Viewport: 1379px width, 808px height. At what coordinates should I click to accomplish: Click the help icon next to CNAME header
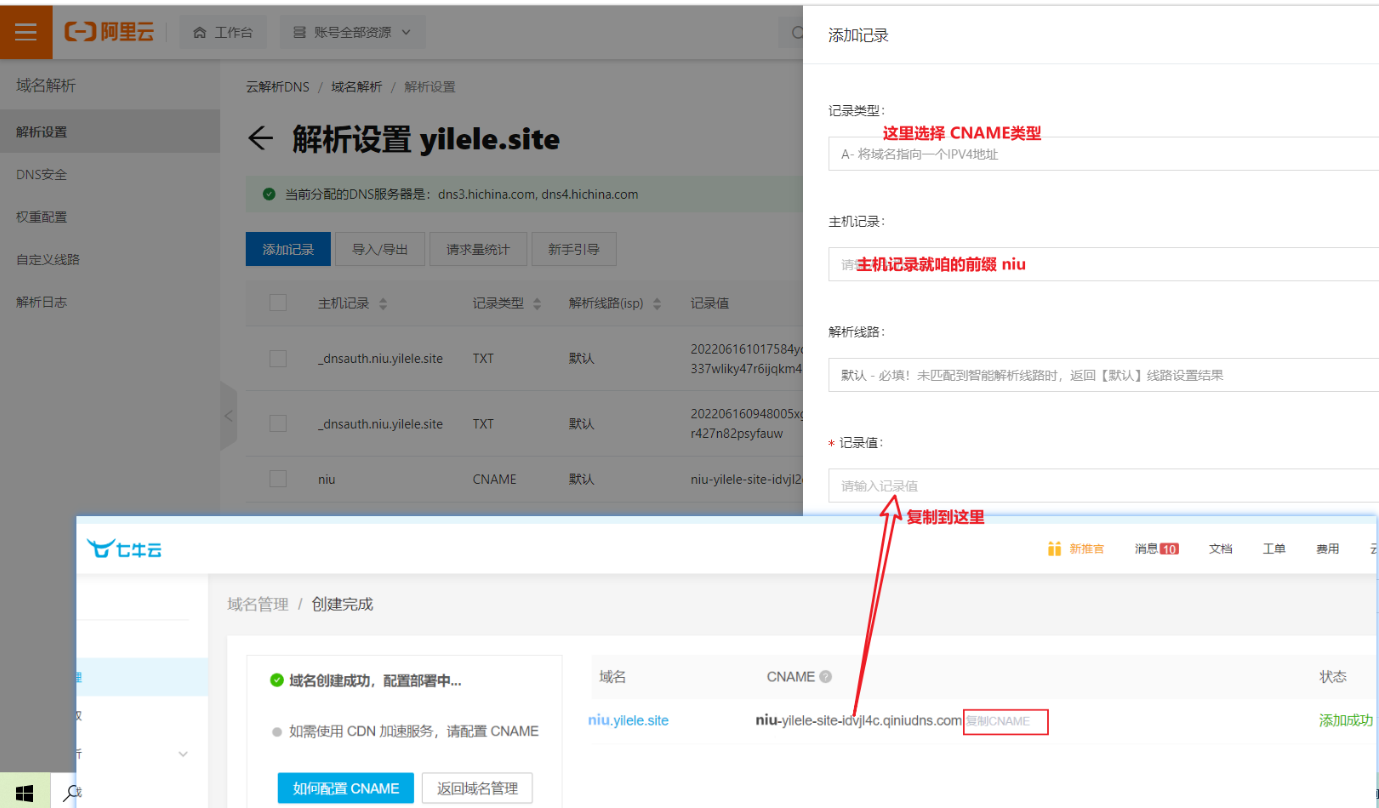click(x=826, y=677)
